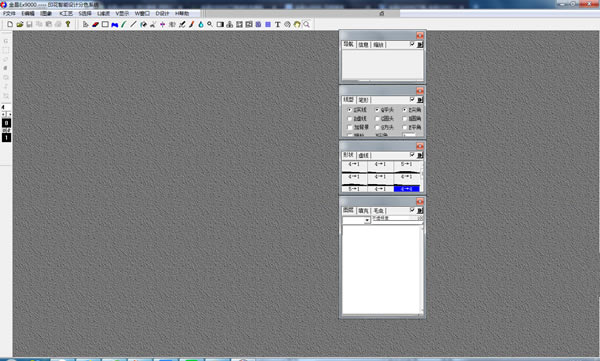Screen dimensions: 600x361
Task: Tick the checkbox in the third row, first column of the line type panel
Action: point(349,127)
